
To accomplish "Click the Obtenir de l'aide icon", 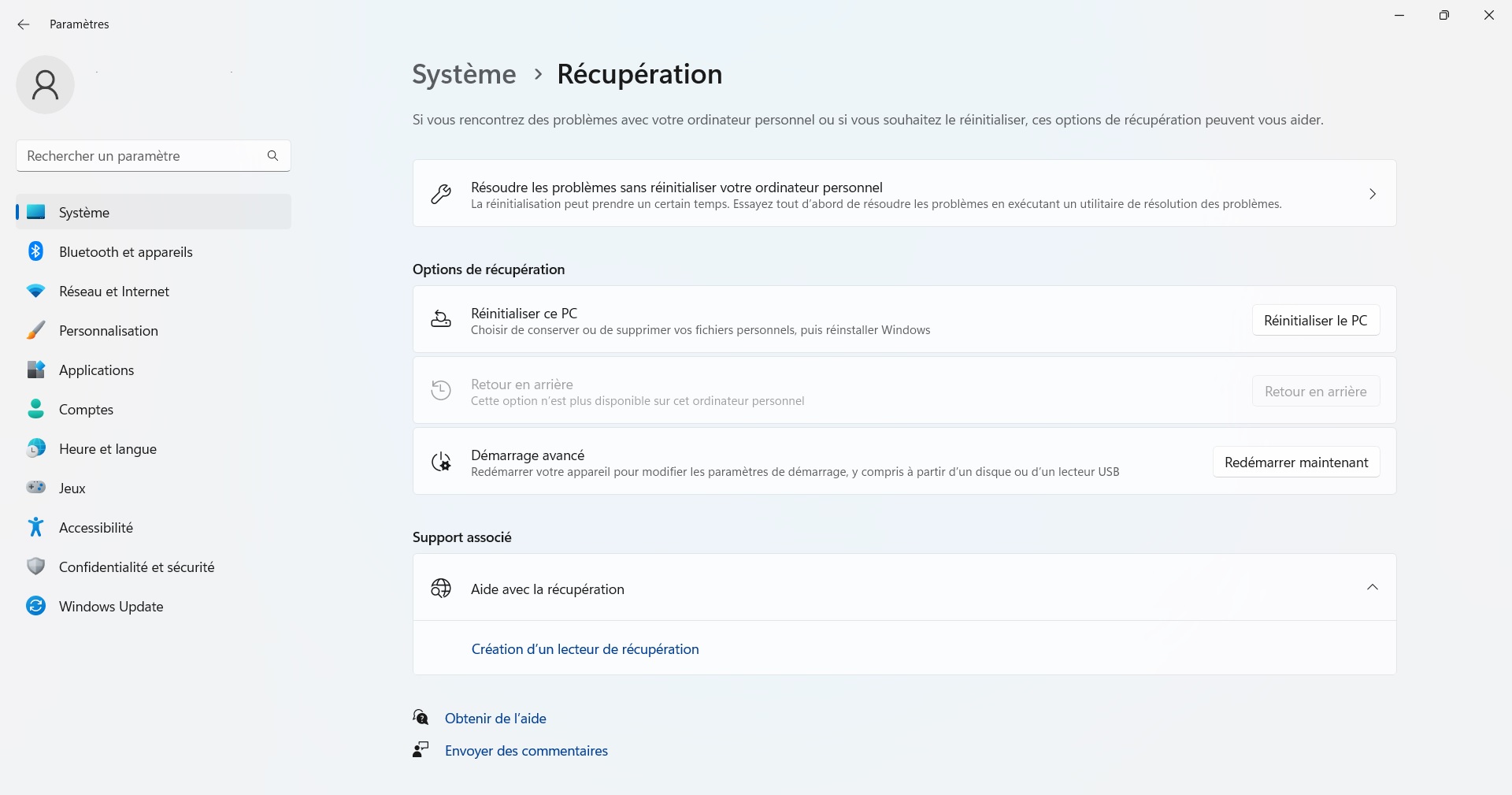I will [x=421, y=717].
